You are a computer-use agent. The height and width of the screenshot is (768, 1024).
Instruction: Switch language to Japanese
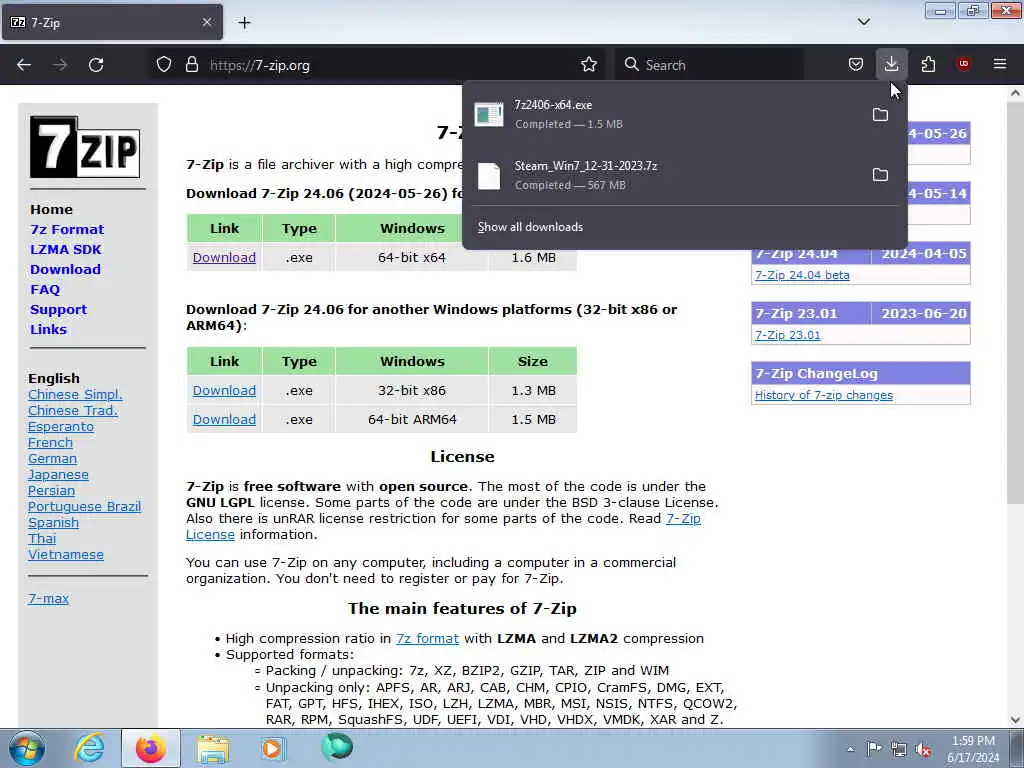[x=58, y=475]
